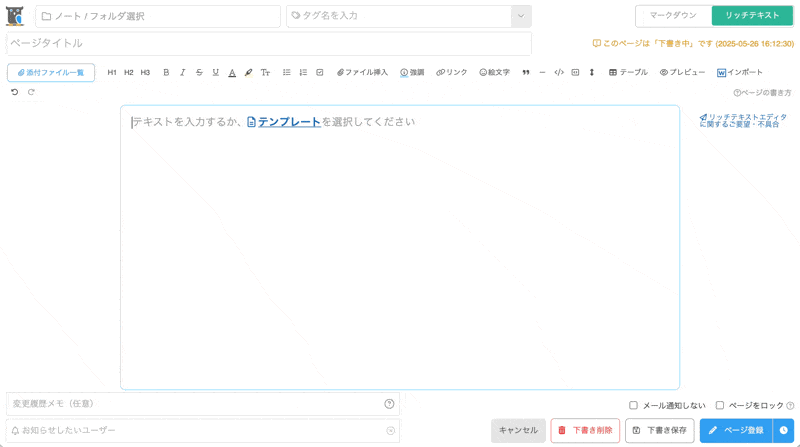This screenshot has width=800, height=447.
Task: Click the vertical arrows toolbar icon
Action: (592, 72)
